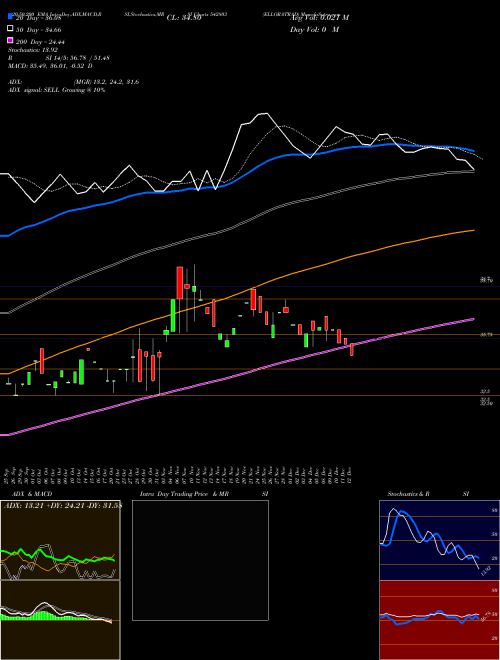Screen dimensions: 500x660
Task: Click the blue 20 Day EMA legend swatch
Action: pyautogui.click(x=10, y=17)
